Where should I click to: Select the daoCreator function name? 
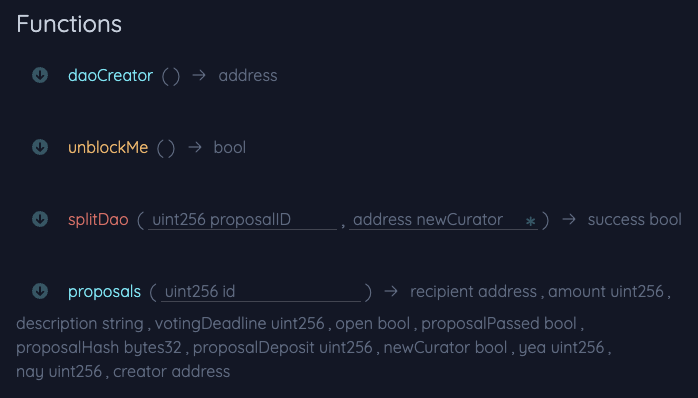pyautogui.click(x=110, y=75)
